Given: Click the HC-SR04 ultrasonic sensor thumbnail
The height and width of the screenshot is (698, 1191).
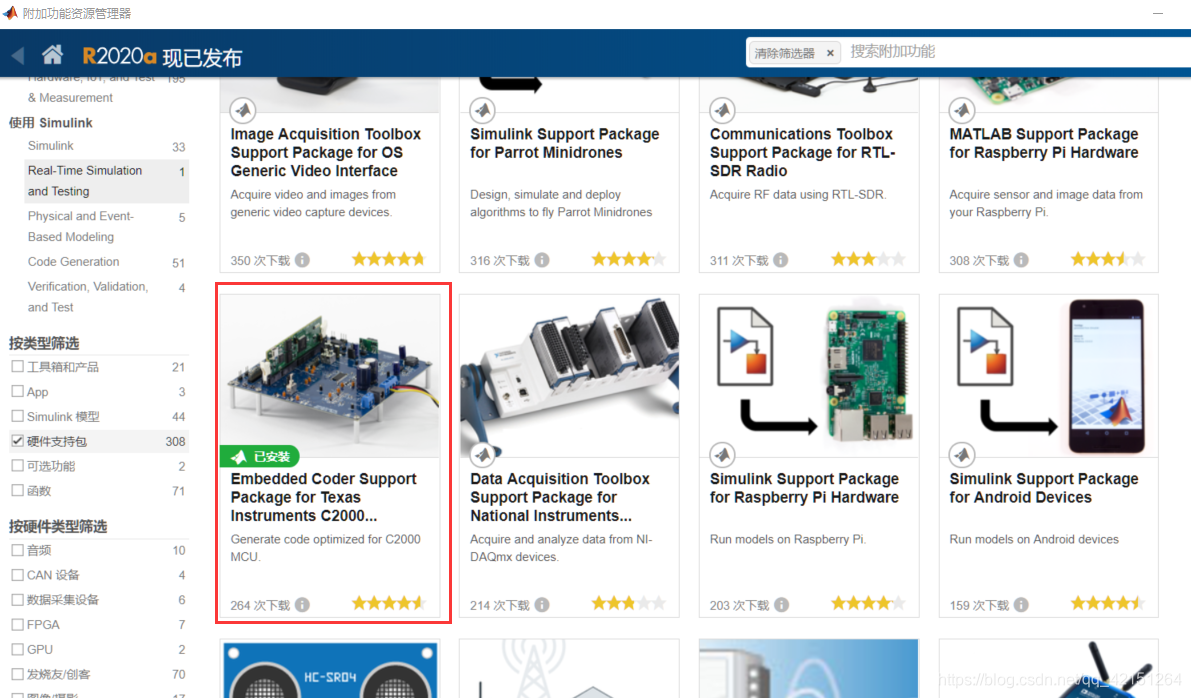Looking at the screenshot, I should [x=330, y=669].
